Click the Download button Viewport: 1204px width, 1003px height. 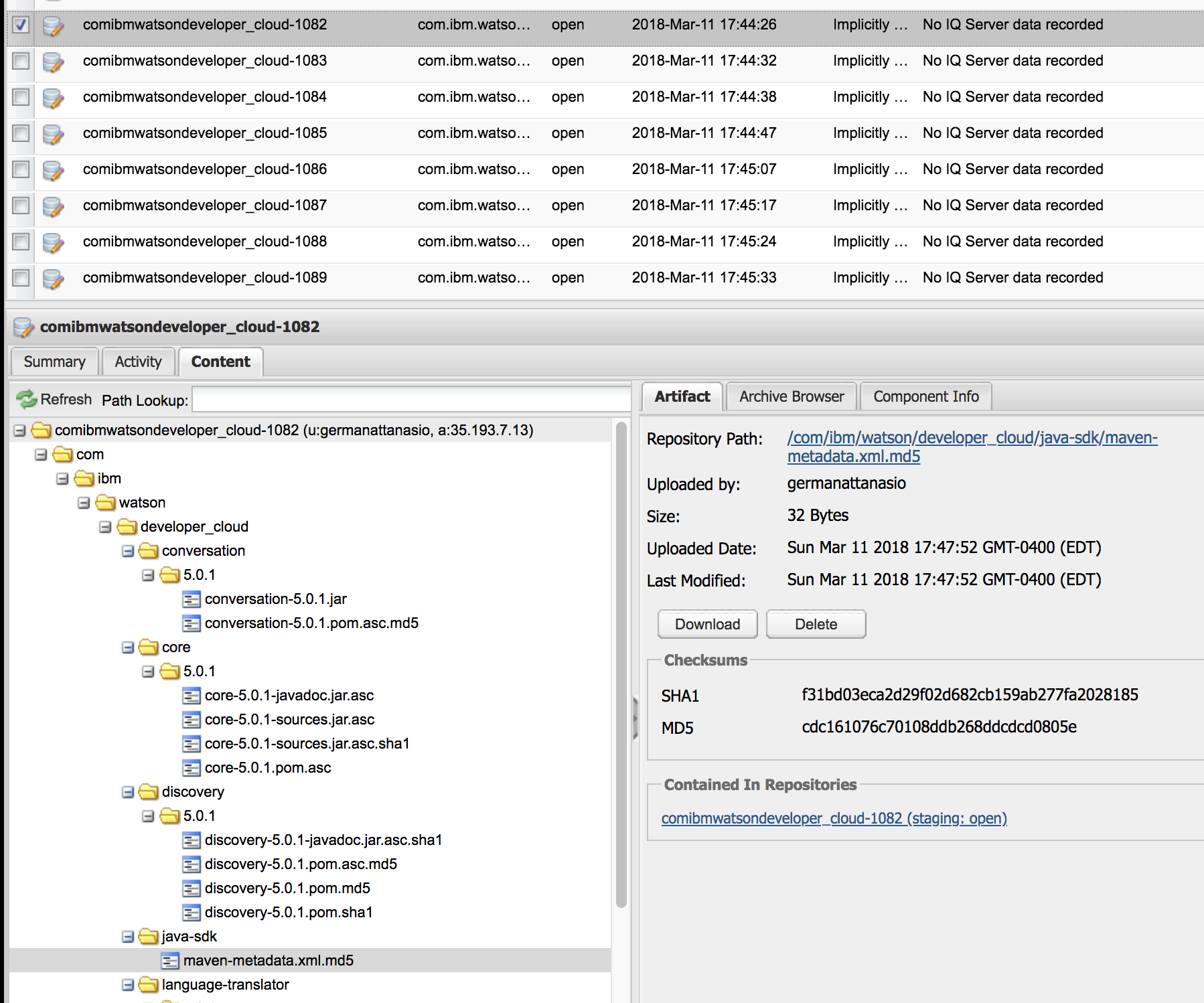(708, 624)
